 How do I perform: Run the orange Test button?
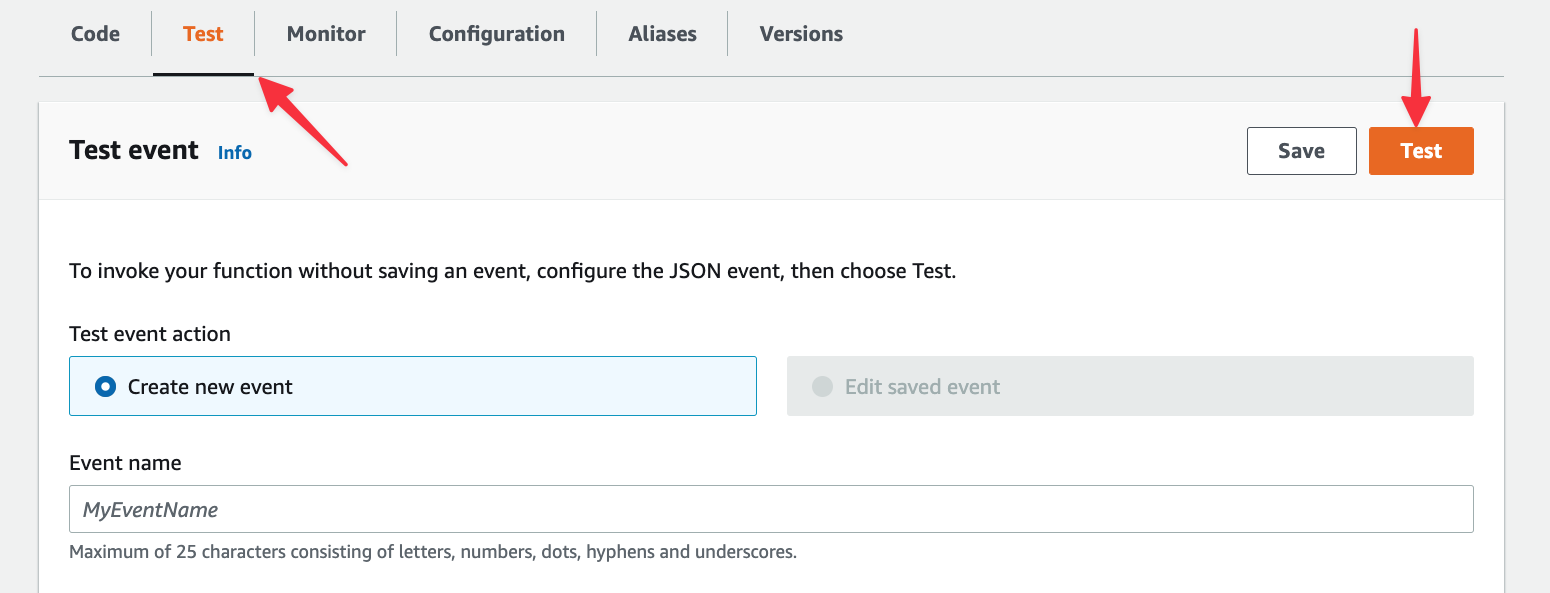[1421, 151]
